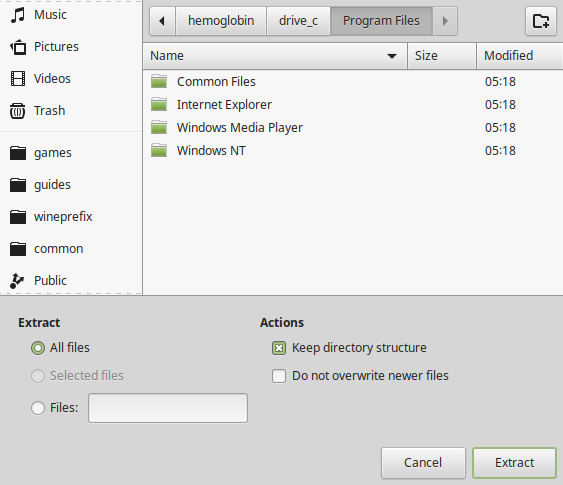The height and width of the screenshot is (485, 563).
Task: Select the games bookmark folder
Action: coord(71,153)
